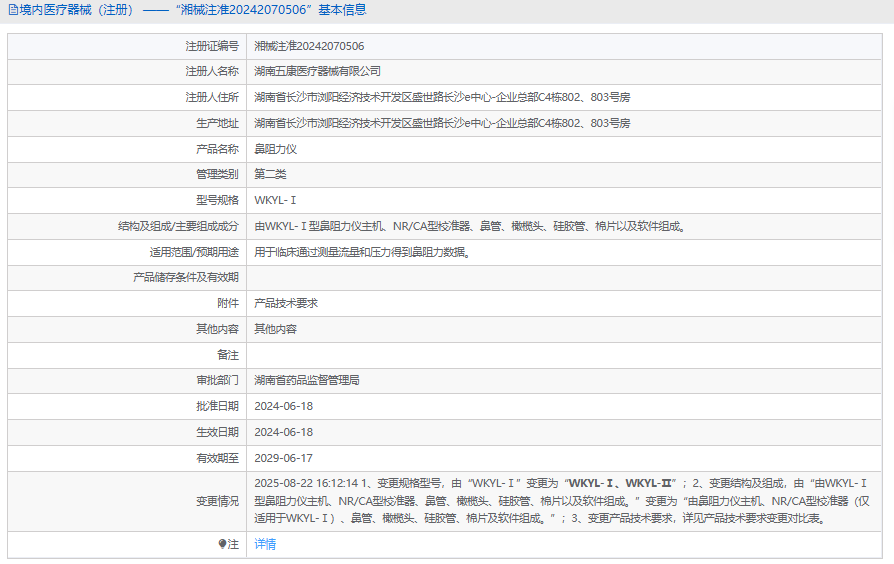Open the 产品技术要求 attachment link

click(x=286, y=303)
